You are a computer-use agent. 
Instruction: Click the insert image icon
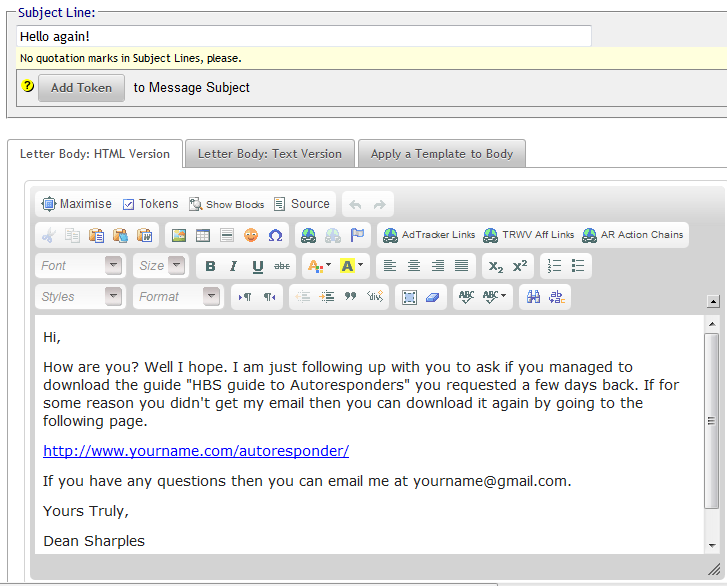click(179, 235)
